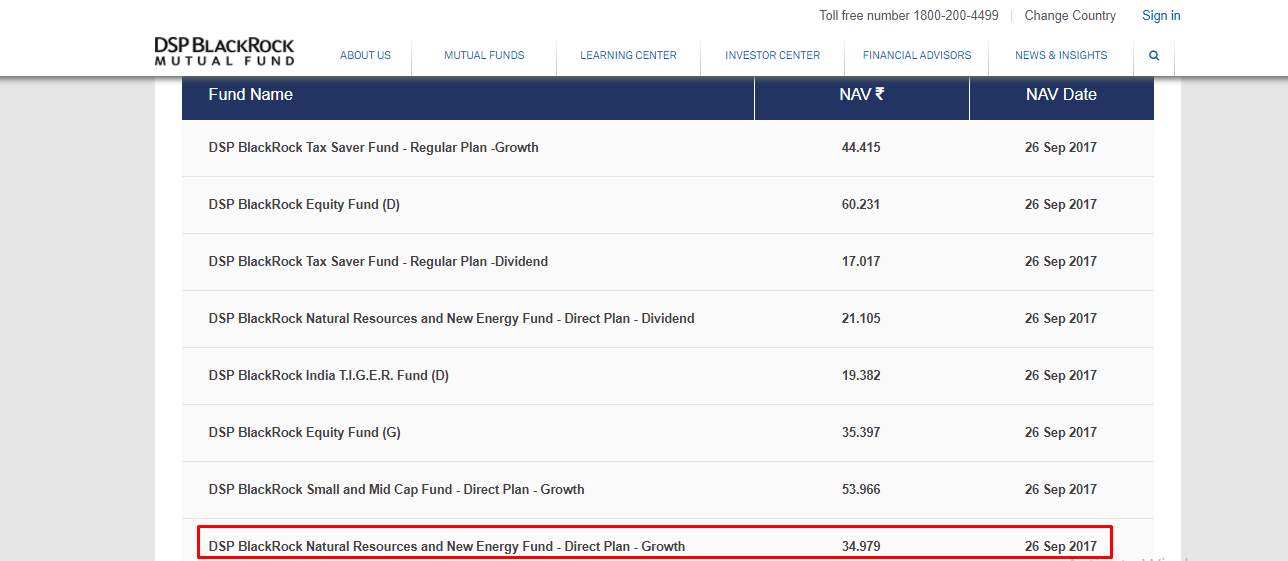1288x561 pixels.
Task: Click NAV value 53.966
Action: [861, 490]
